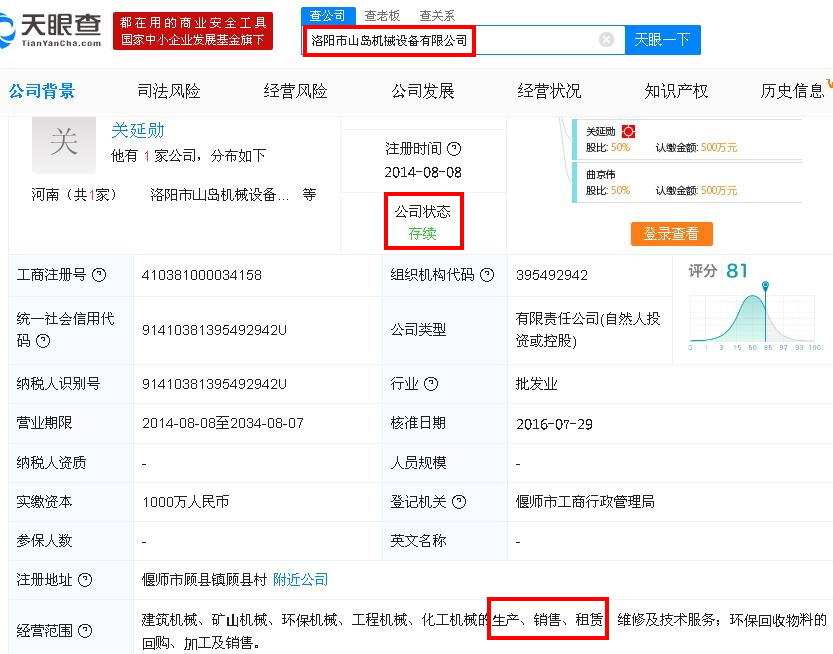Viewport: 833px width, 654px height.
Task: Click the orange 登录查看 button
Action: click(671, 234)
